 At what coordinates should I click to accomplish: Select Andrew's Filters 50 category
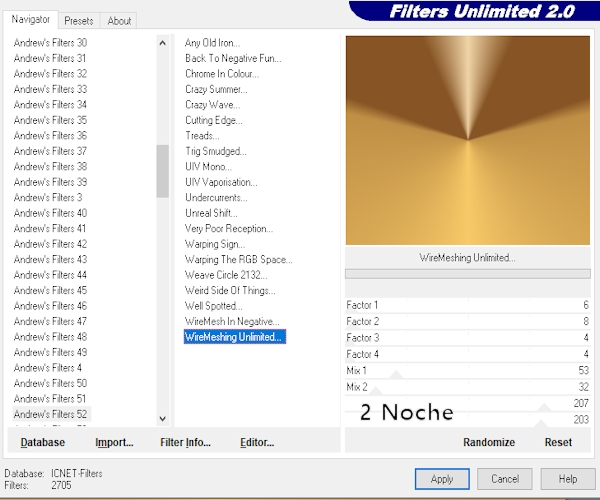(50, 383)
